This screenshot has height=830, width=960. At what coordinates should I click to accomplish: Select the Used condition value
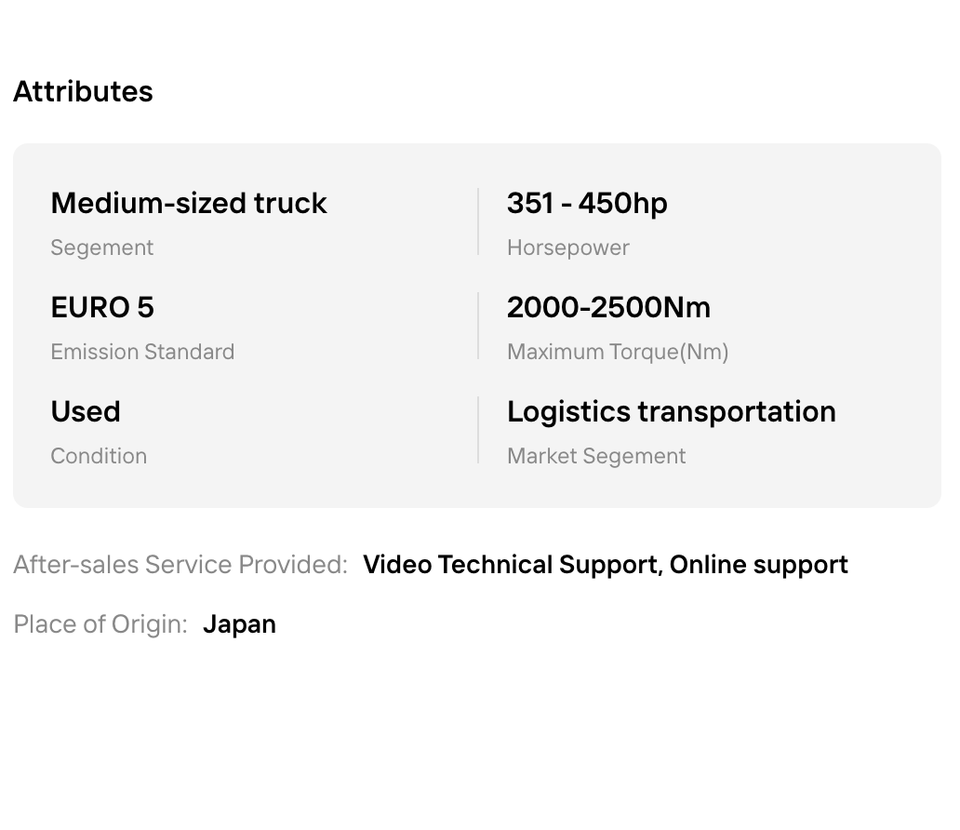click(86, 411)
